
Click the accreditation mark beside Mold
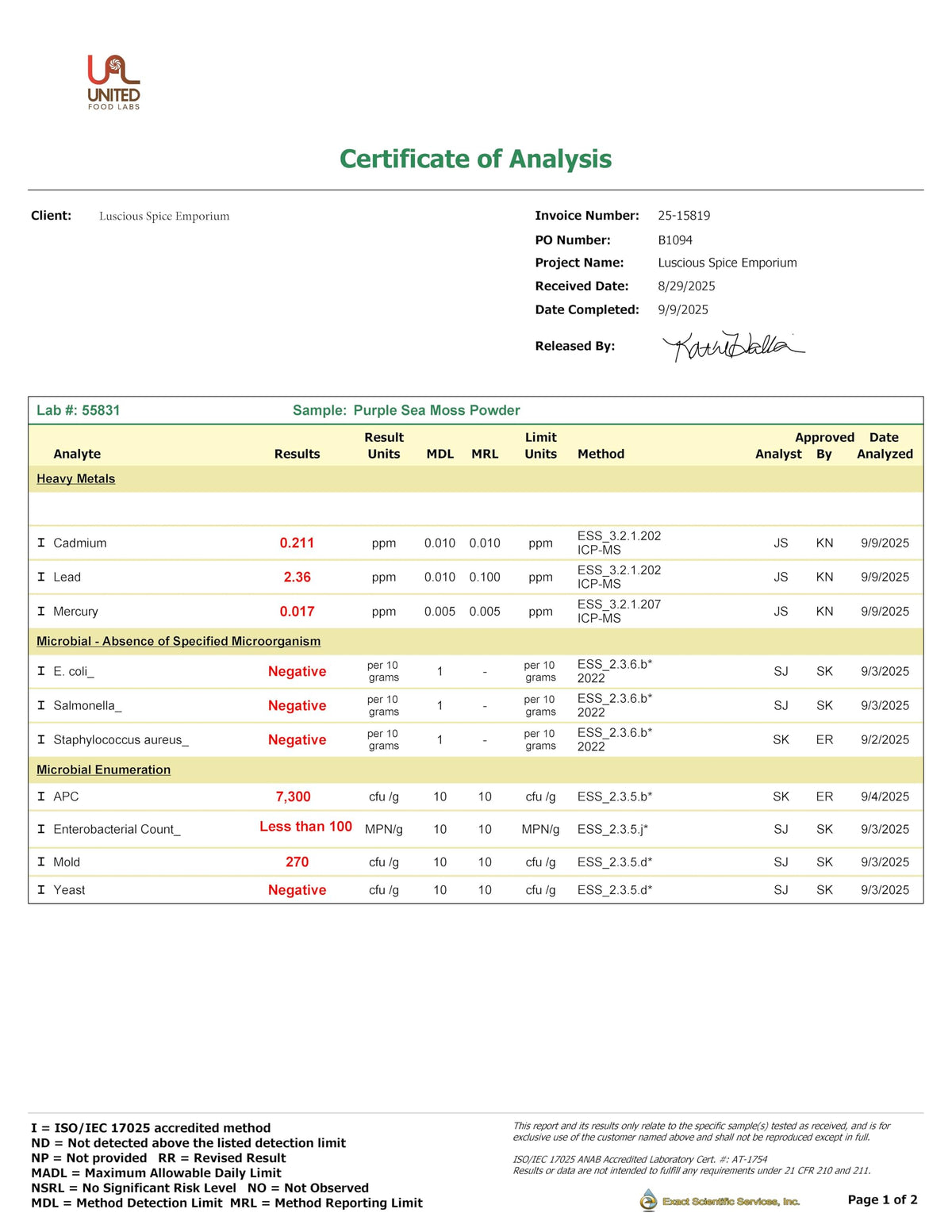41,862
